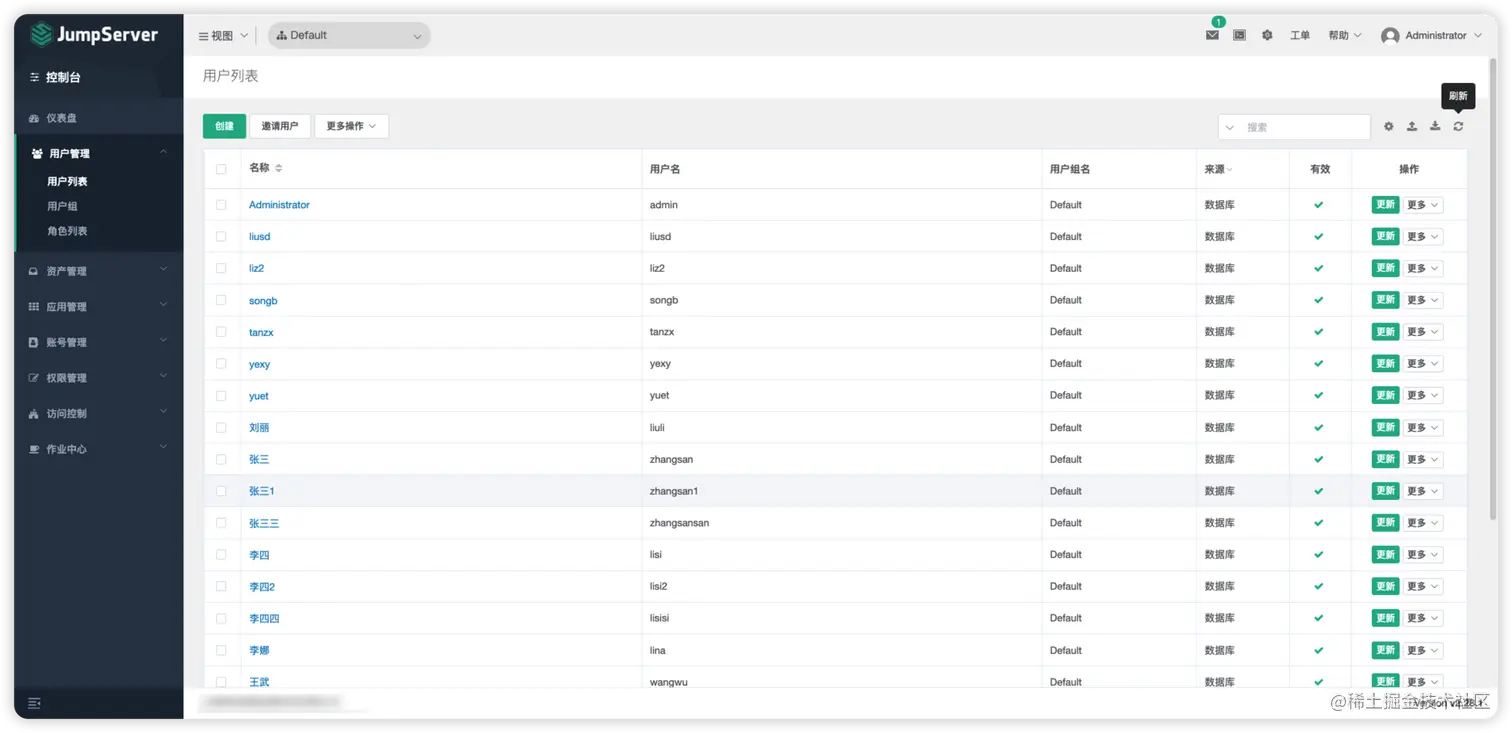
Task: Click the JumpServer logo
Action: 94,35
